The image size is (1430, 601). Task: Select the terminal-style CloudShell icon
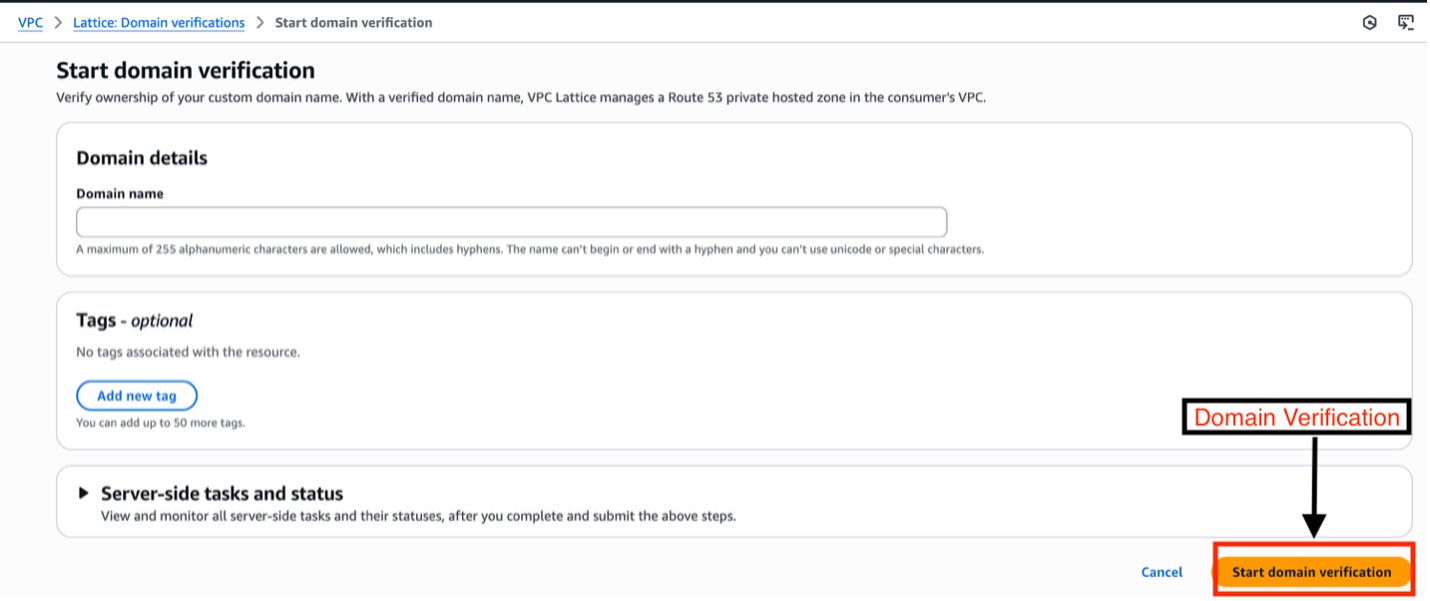tap(1408, 21)
